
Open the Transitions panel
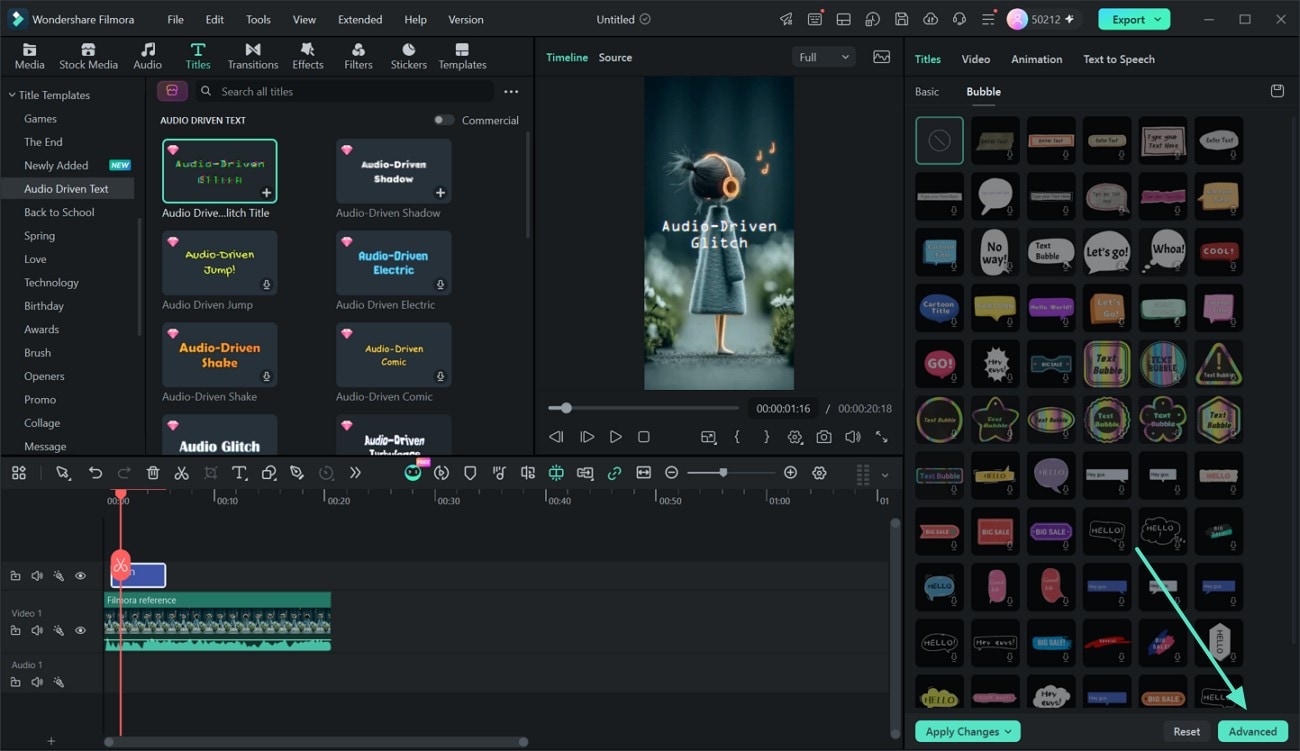click(x=253, y=56)
